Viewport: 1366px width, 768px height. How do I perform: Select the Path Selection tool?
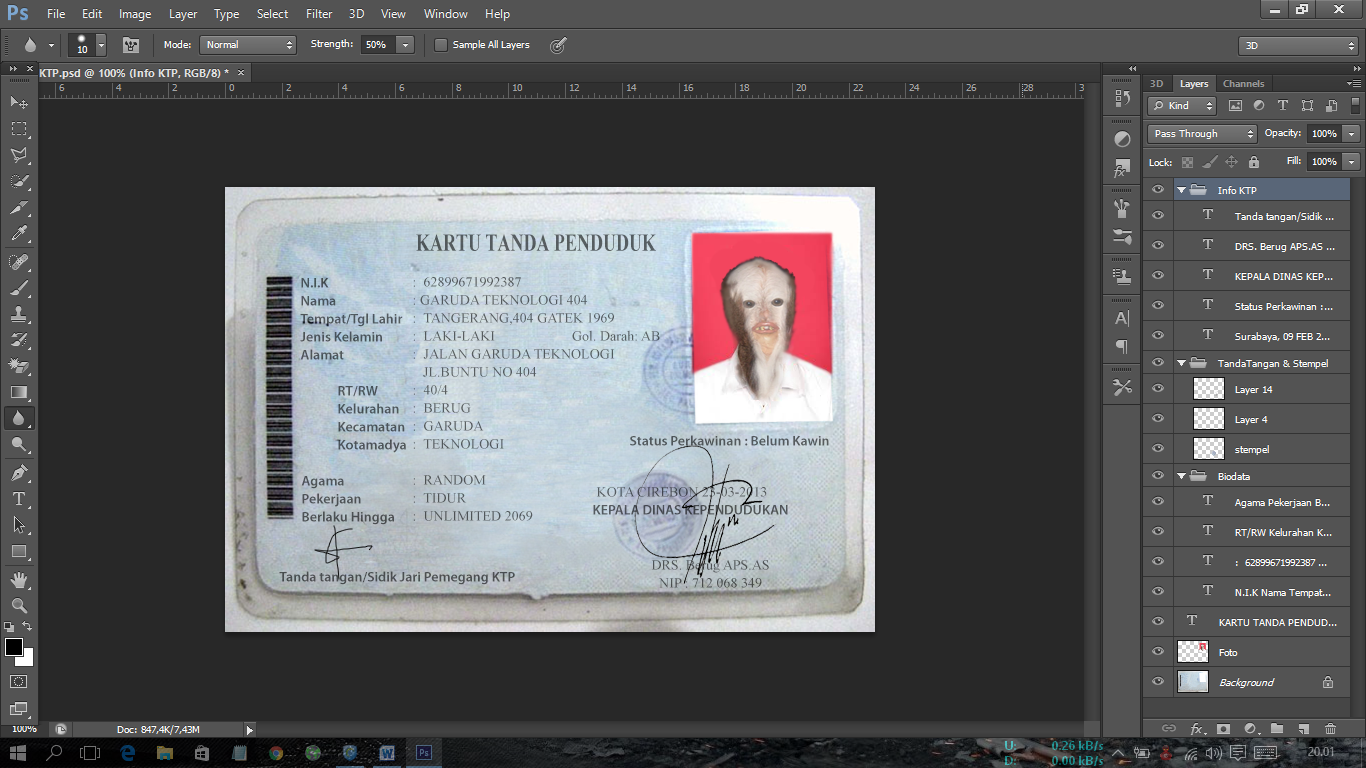19,524
